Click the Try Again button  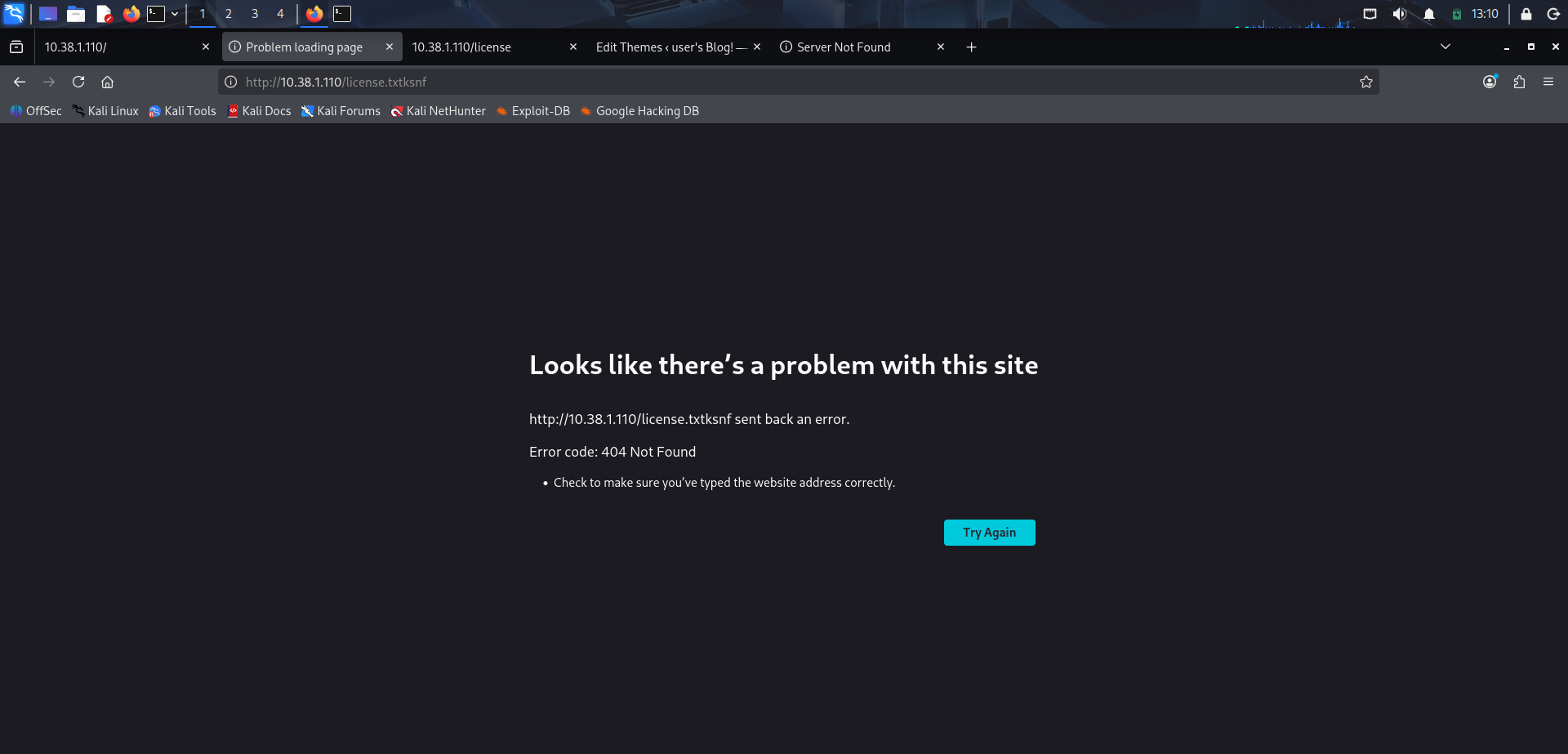click(x=989, y=532)
